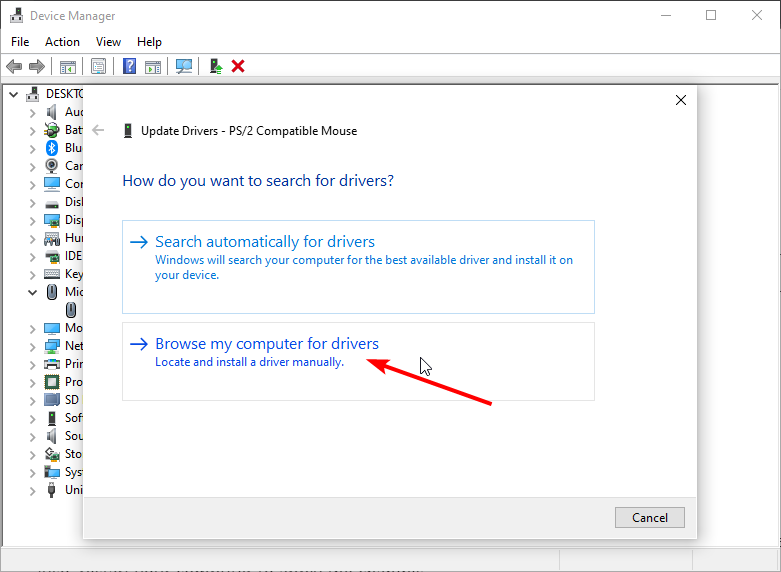Expand the Monitors category chevron
The width and height of the screenshot is (781, 572).
pyautogui.click(x=32, y=329)
